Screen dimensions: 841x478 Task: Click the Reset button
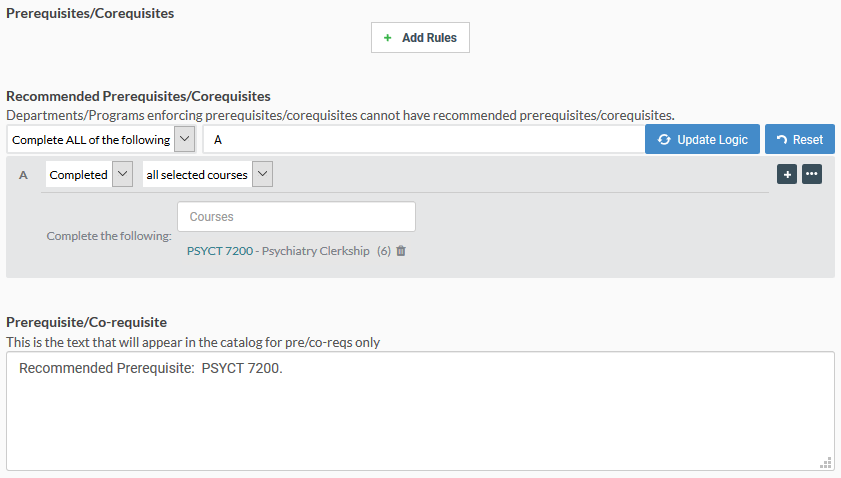click(x=800, y=139)
